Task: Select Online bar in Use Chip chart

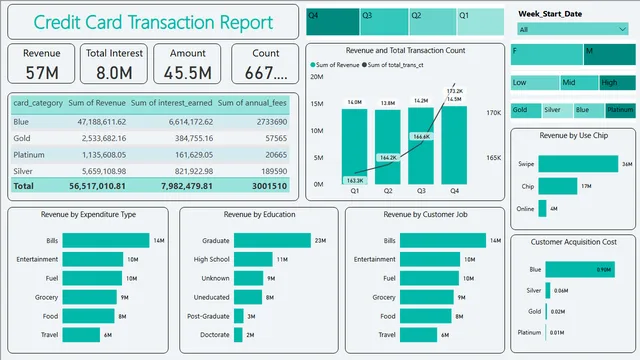Action: click(x=542, y=208)
